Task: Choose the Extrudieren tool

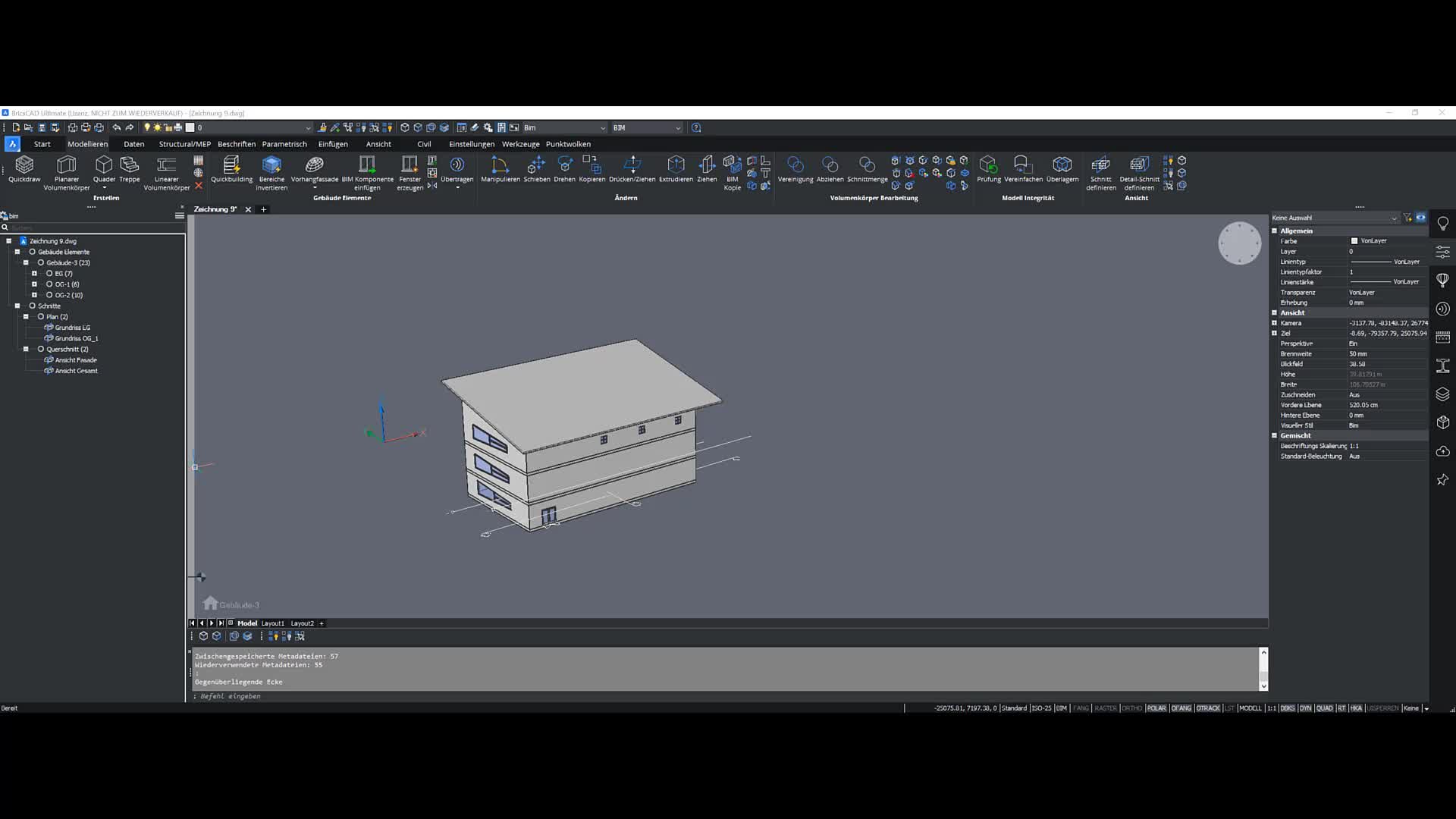Action: click(676, 170)
